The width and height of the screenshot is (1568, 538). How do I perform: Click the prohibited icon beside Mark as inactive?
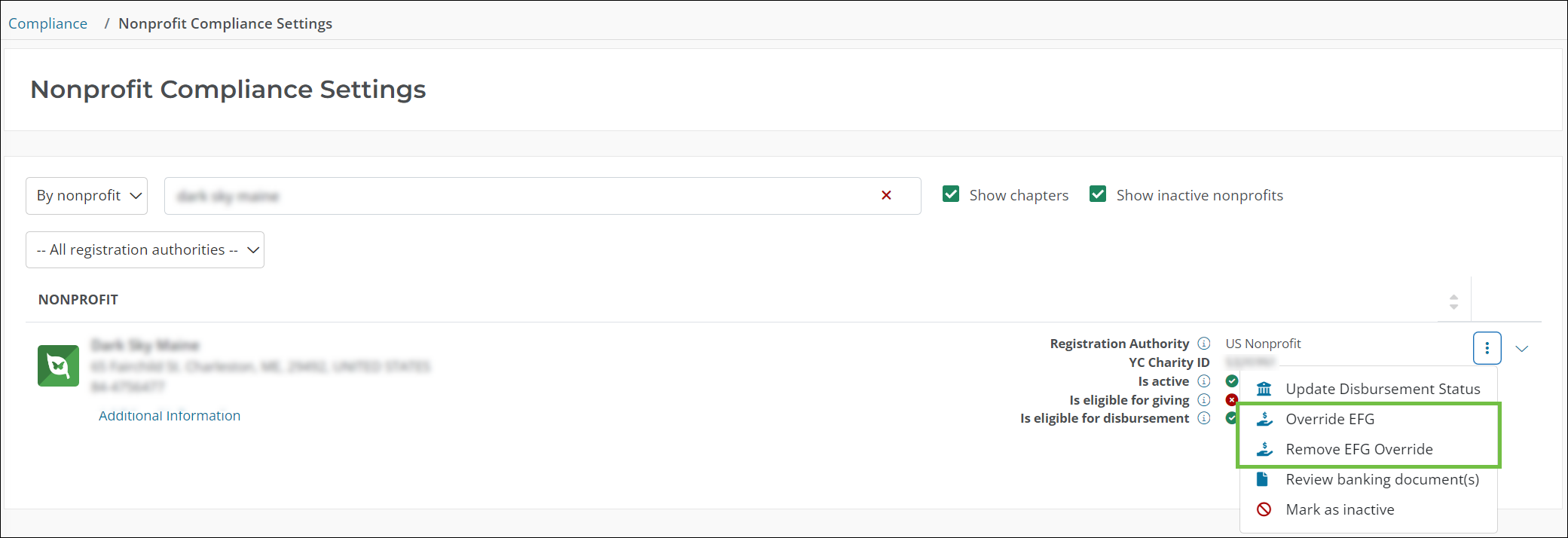tap(1264, 509)
